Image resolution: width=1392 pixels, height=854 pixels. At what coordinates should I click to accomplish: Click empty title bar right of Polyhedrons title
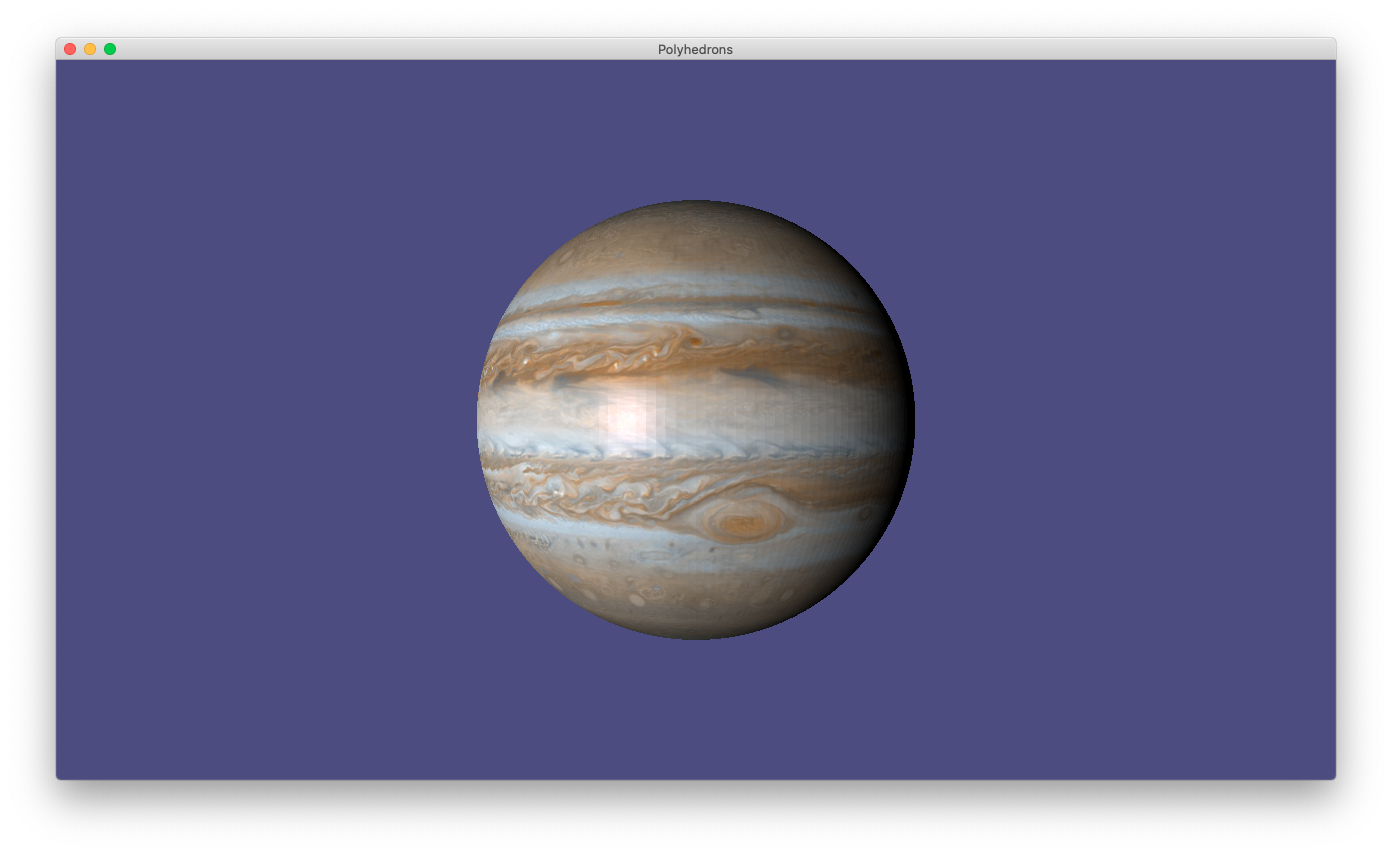point(1000,49)
